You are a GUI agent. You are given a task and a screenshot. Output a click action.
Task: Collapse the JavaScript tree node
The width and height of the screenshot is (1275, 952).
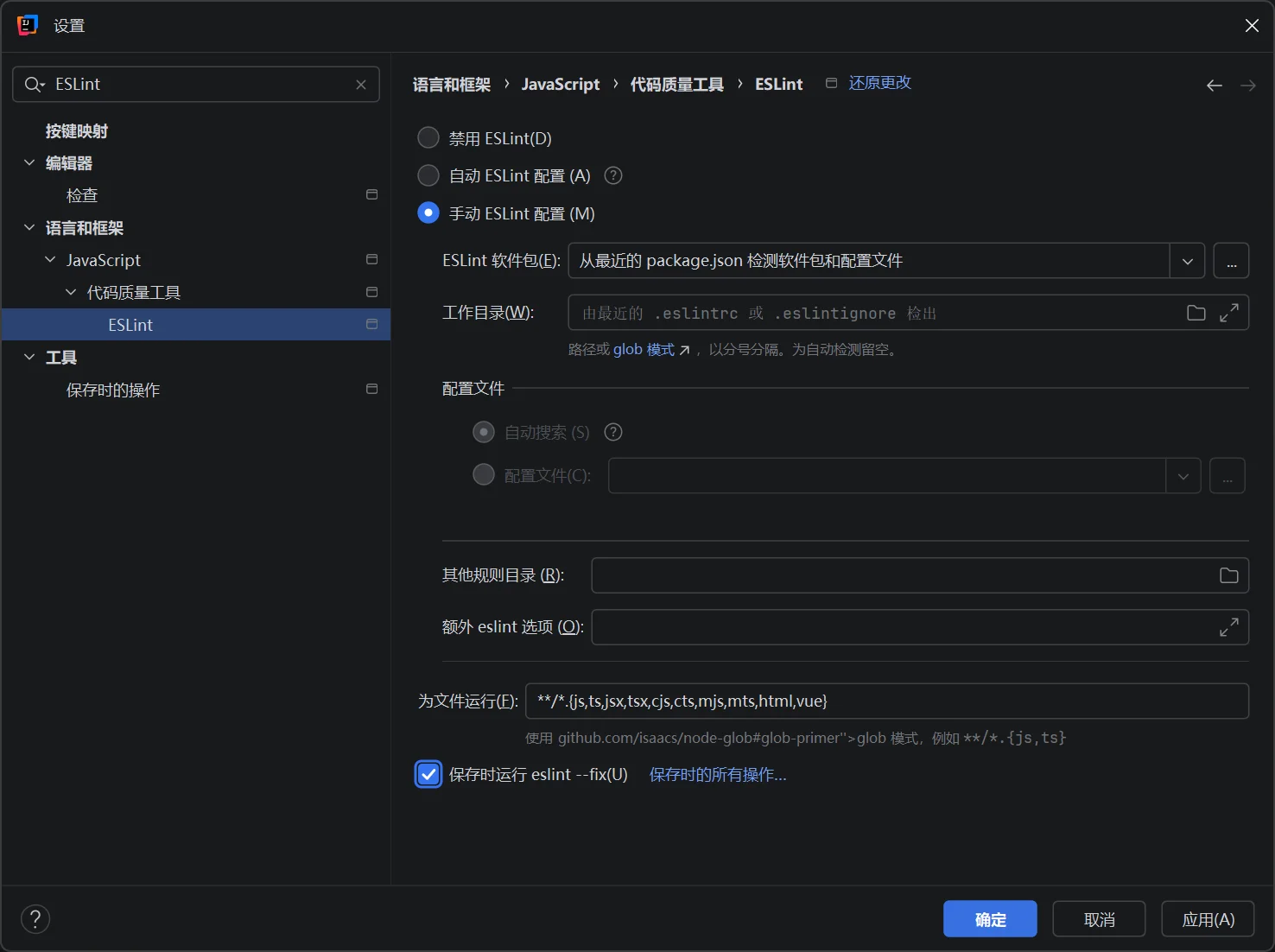tap(50, 260)
